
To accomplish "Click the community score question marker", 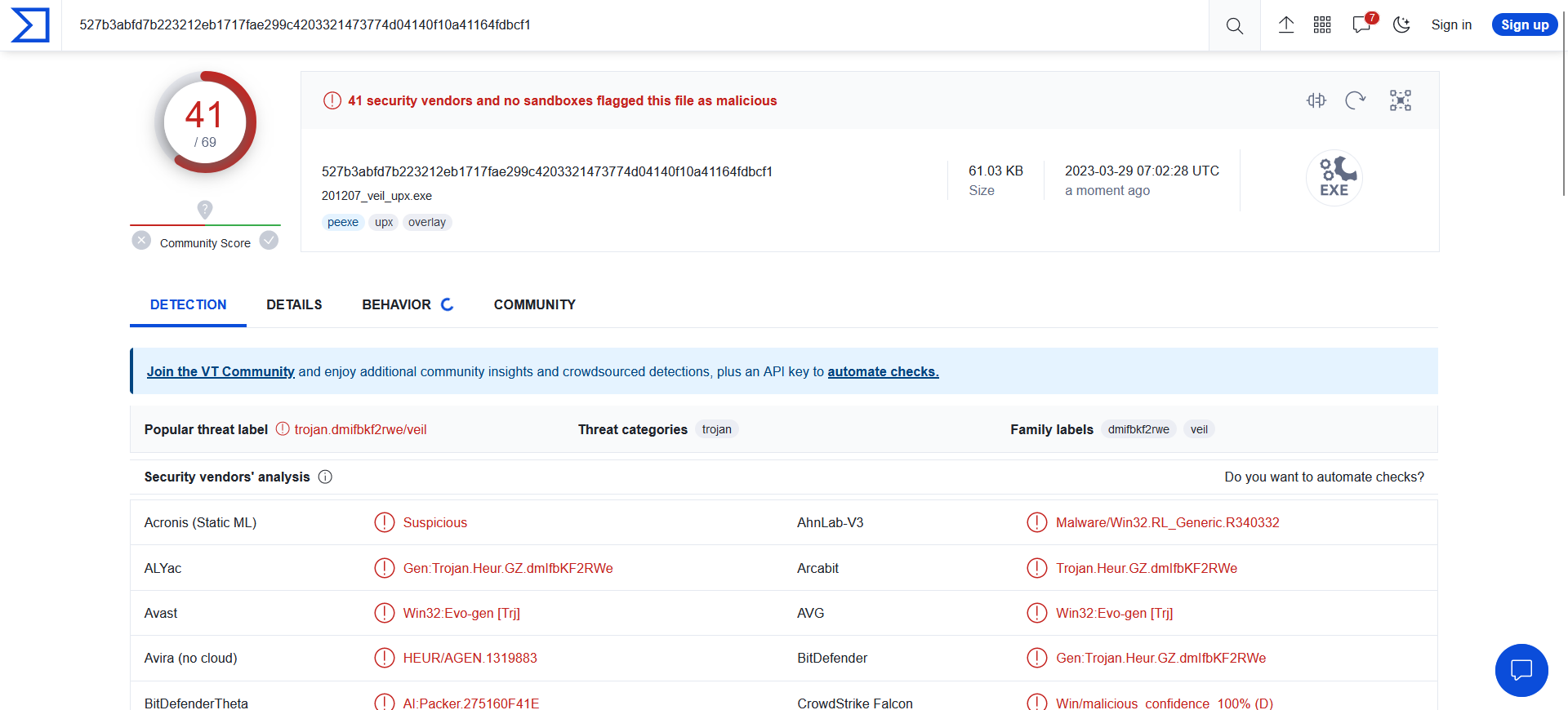I will (x=205, y=209).
